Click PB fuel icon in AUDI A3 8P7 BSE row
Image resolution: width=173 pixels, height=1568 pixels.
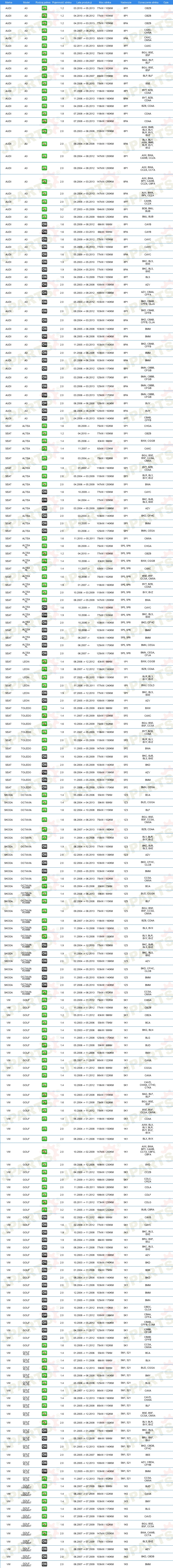tap(44, 83)
